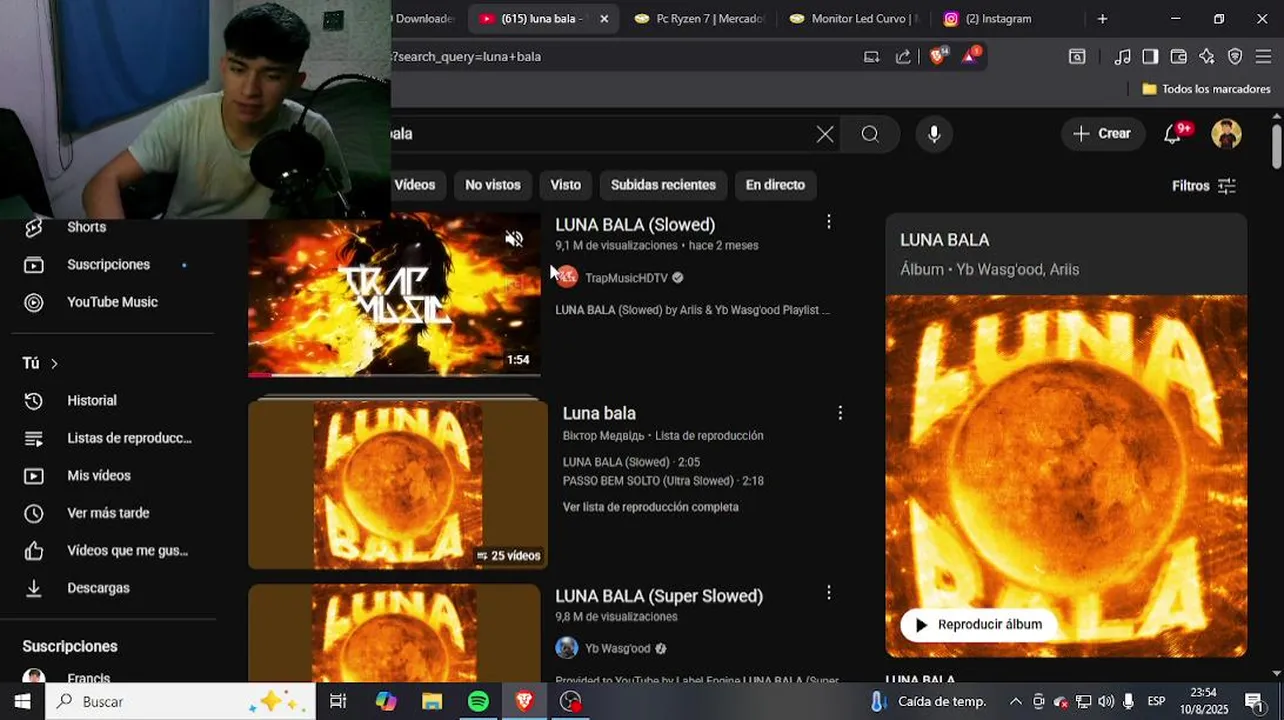Start voice search with microphone
The height and width of the screenshot is (720, 1284).
pyautogui.click(x=934, y=134)
